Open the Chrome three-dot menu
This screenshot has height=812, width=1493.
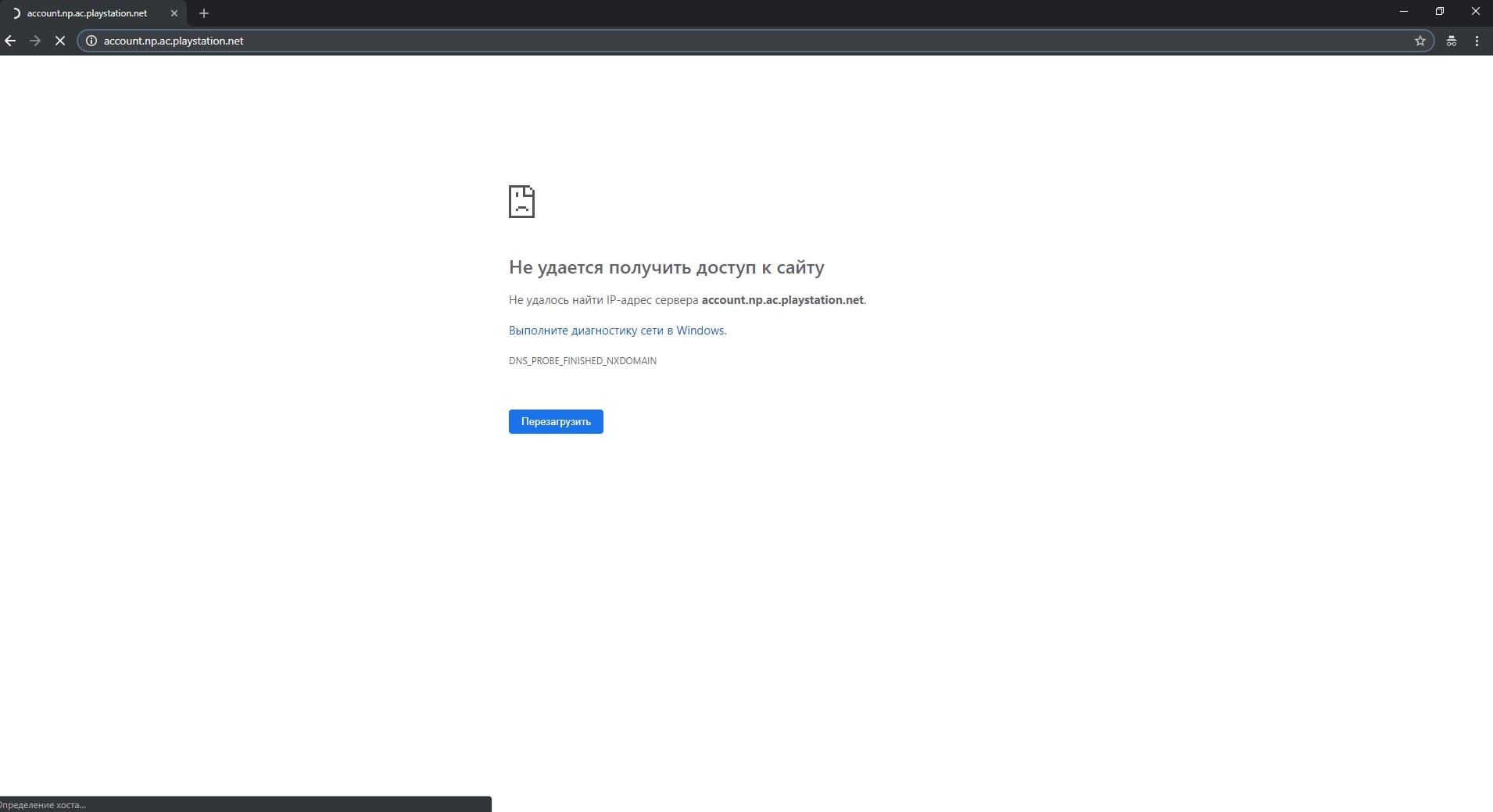pyautogui.click(x=1477, y=41)
